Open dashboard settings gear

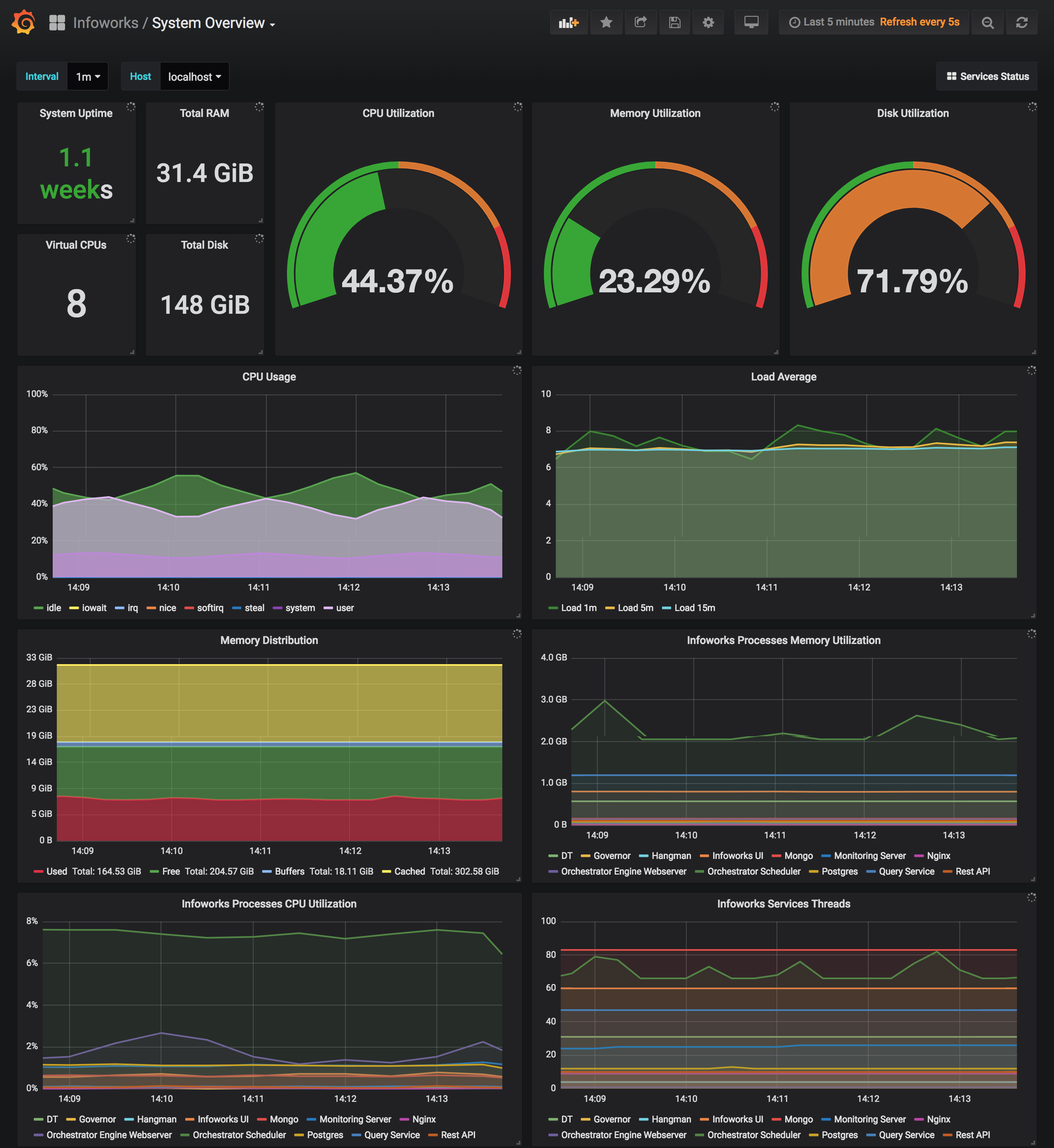[x=709, y=23]
